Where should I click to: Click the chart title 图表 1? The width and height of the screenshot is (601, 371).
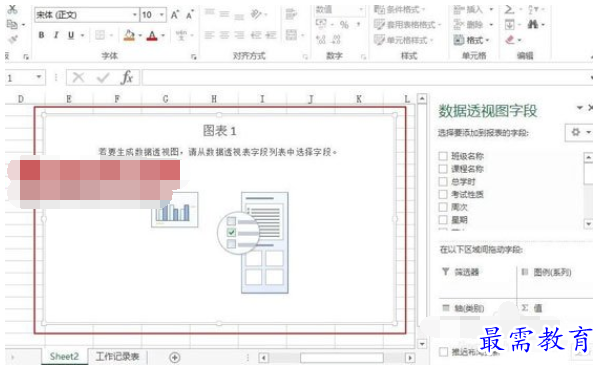(x=219, y=131)
